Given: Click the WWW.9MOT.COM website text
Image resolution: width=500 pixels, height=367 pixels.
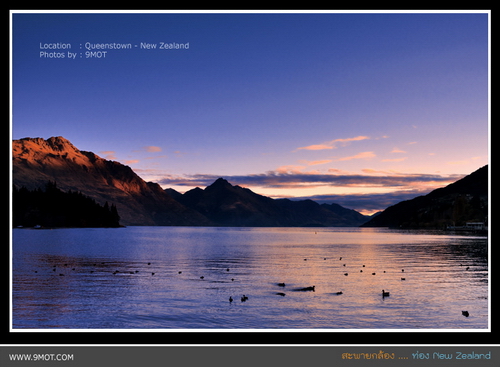Looking at the screenshot, I should click(x=41, y=357).
